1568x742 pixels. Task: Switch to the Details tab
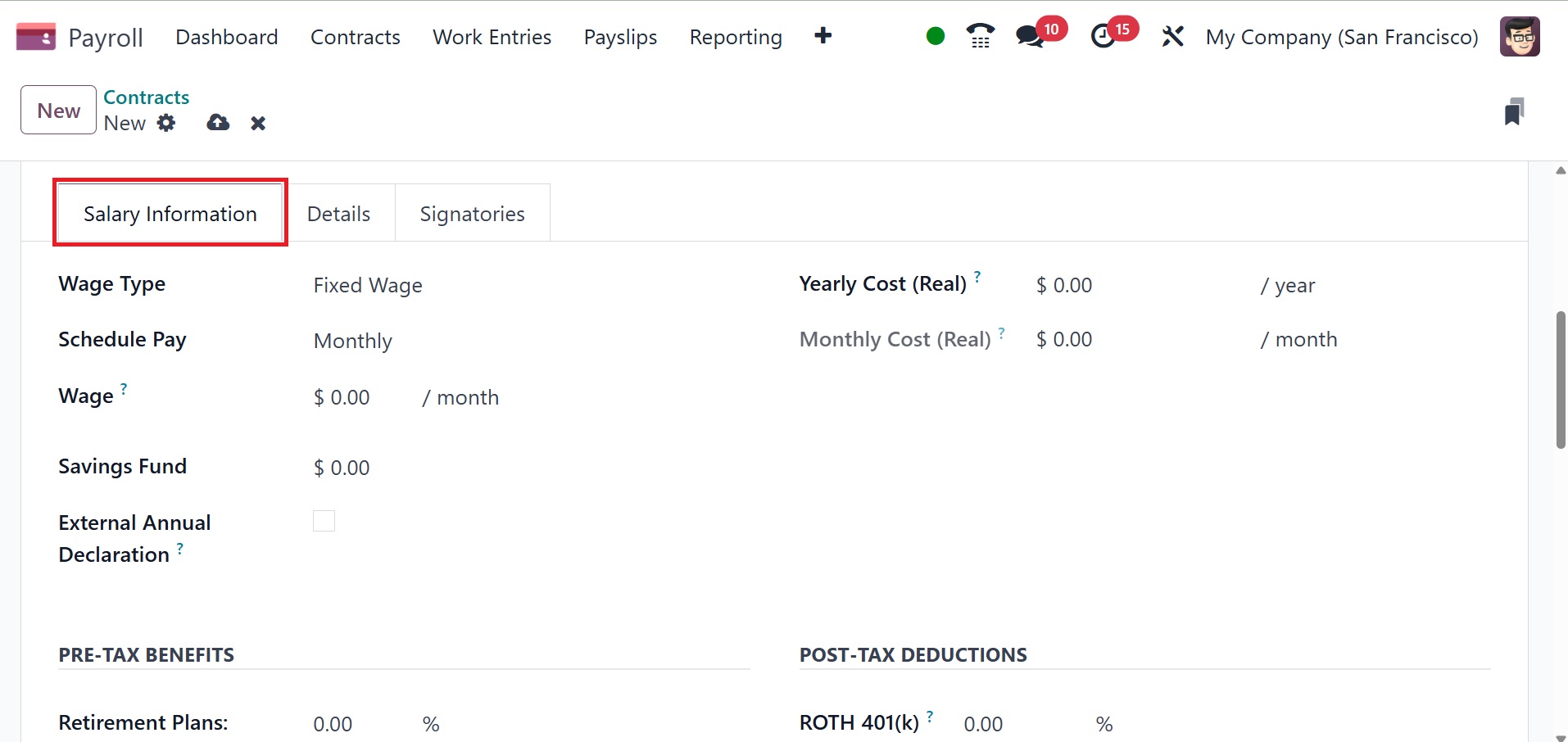338,214
